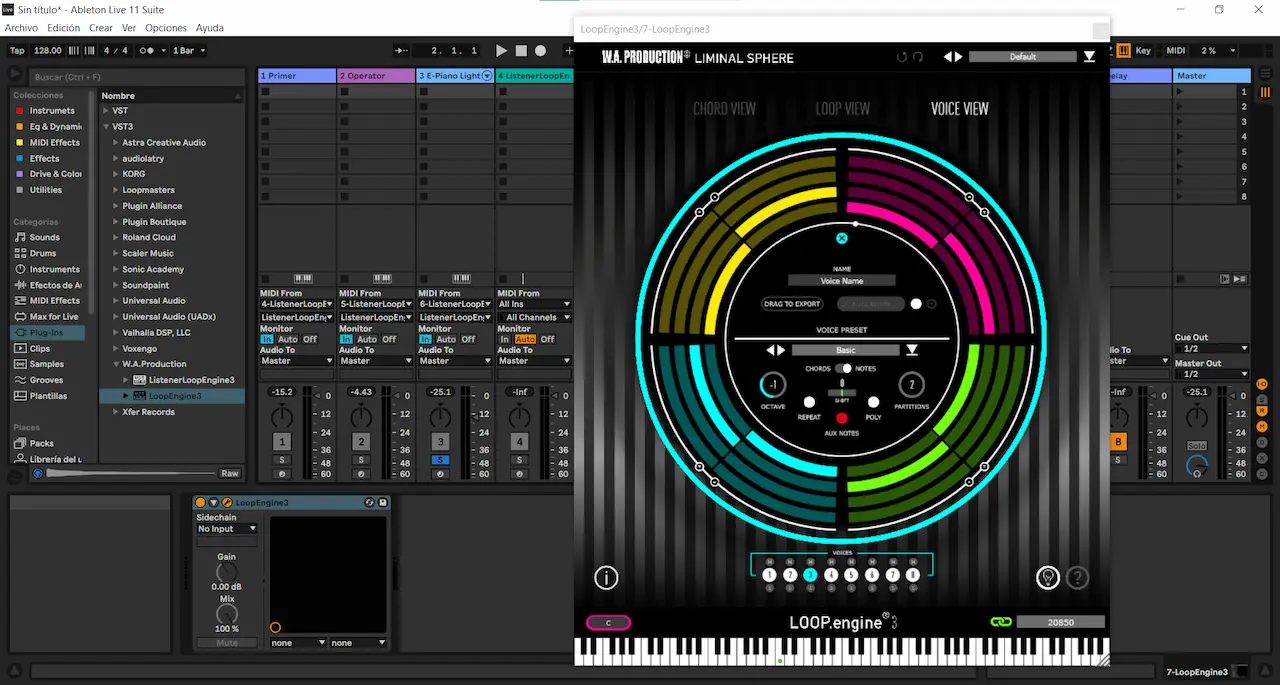The height and width of the screenshot is (685, 1280).
Task: Switch to Chord View tab
Action: [x=724, y=108]
